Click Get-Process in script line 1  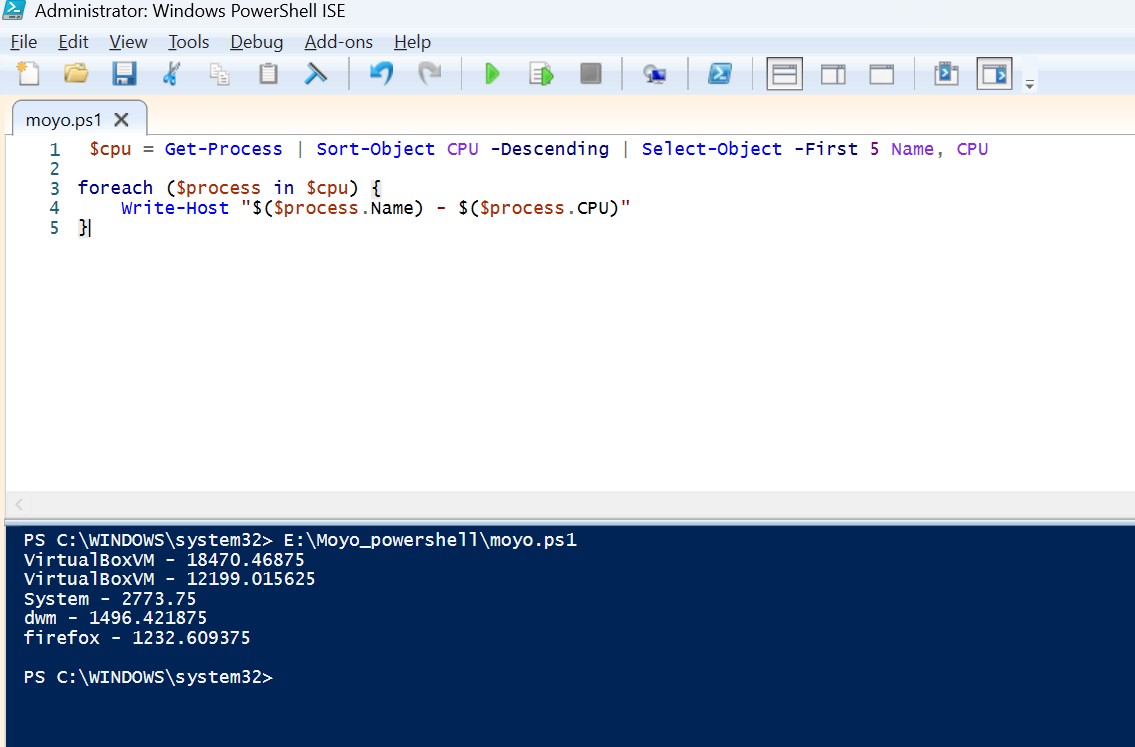pyautogui.click(x=224, y=149)
